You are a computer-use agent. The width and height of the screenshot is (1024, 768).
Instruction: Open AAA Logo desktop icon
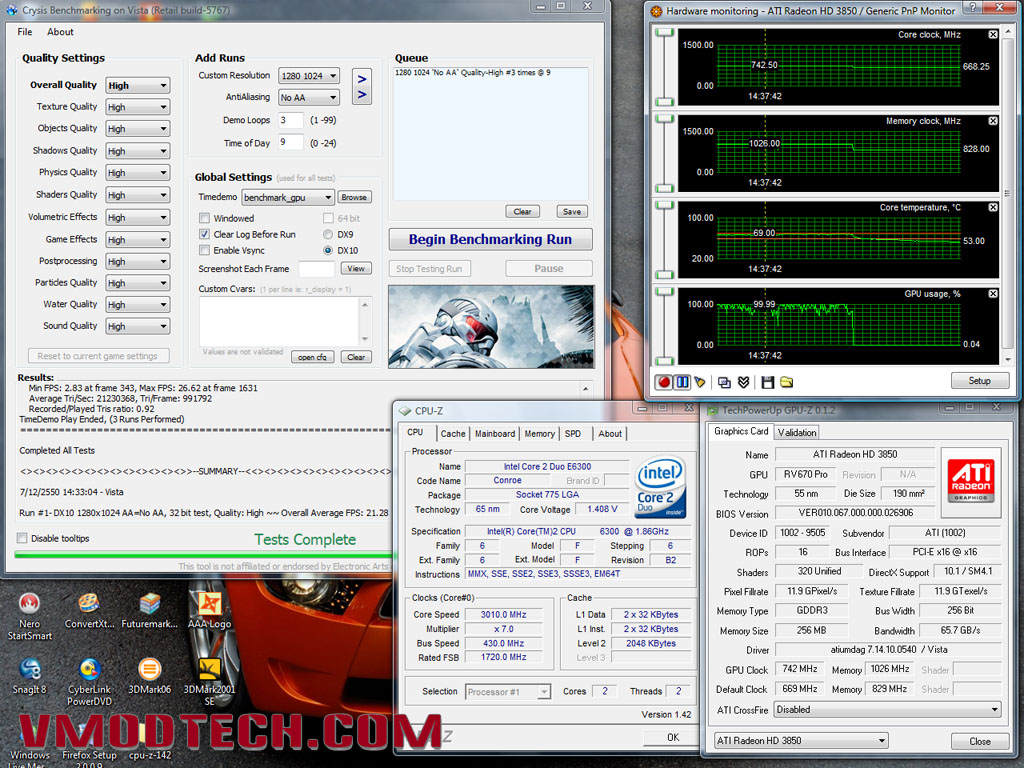click(209, 611)
